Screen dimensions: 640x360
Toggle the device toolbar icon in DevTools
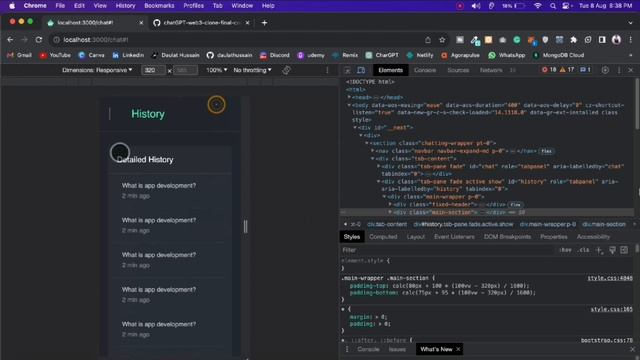click(x=361, y=70)
